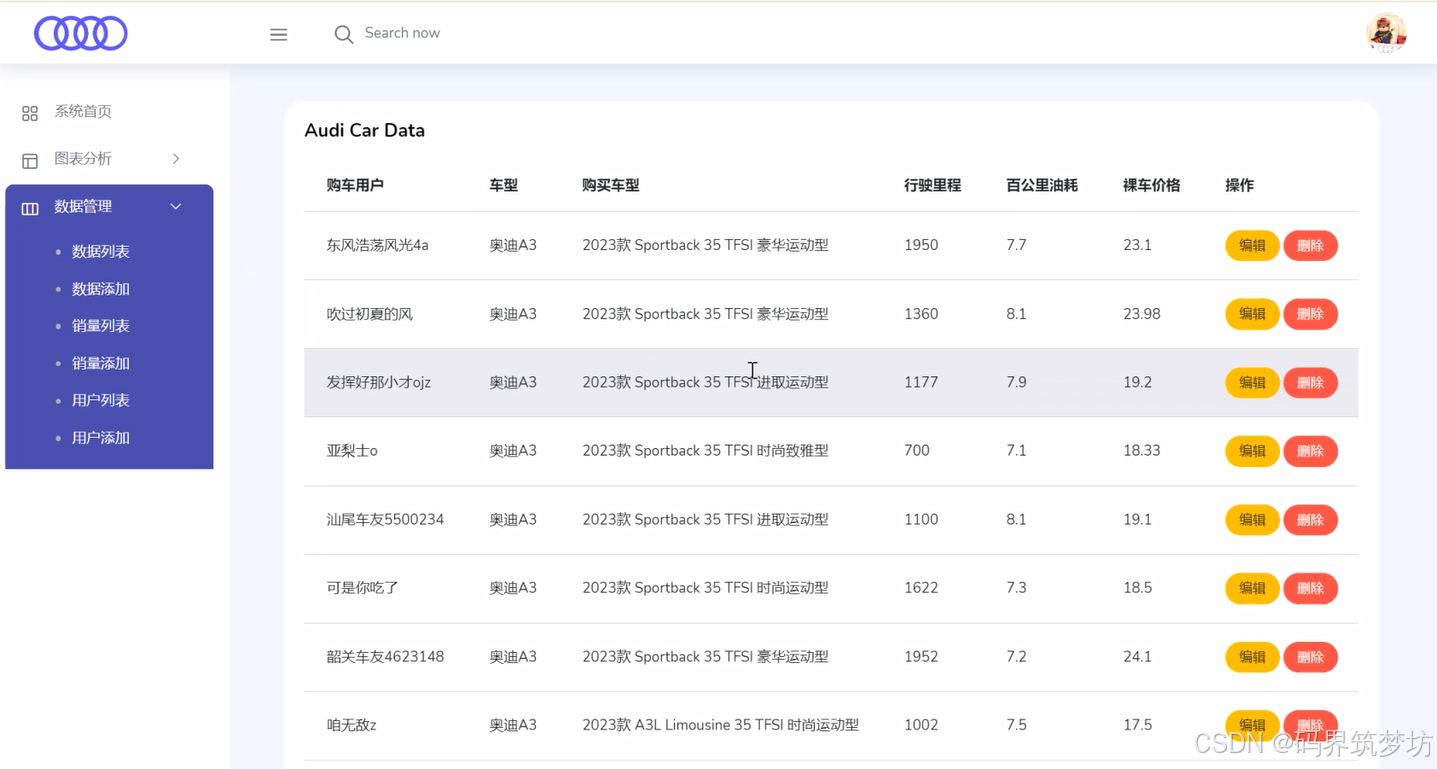The image size is (1437, 769).
Task: Open the user avatar profile
Action: click(x=1386, y=34)
